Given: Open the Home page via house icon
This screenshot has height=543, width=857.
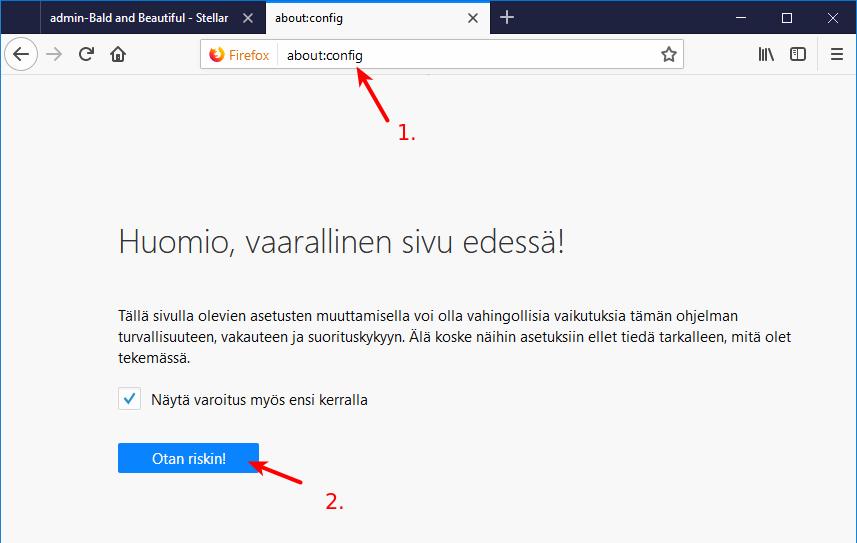Looking at the screenshot, I should point(118,55).
